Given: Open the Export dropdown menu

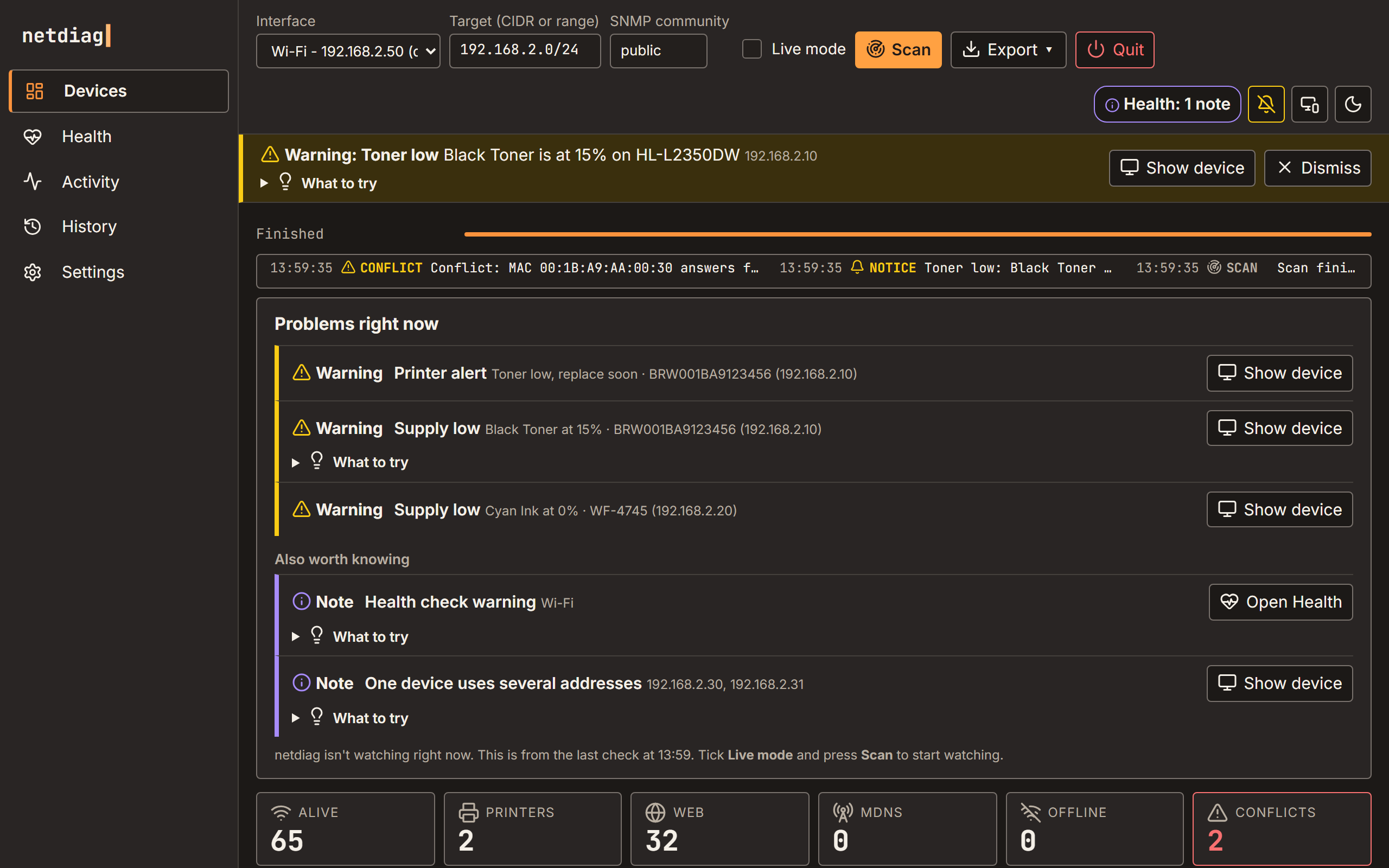Looking at the screenshot, I should click(1008, 50).
